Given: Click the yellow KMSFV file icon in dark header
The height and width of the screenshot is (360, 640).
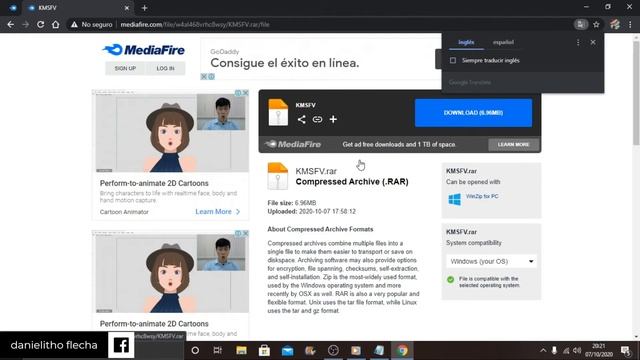Looking at the screenshot, I should click(278, 112).
